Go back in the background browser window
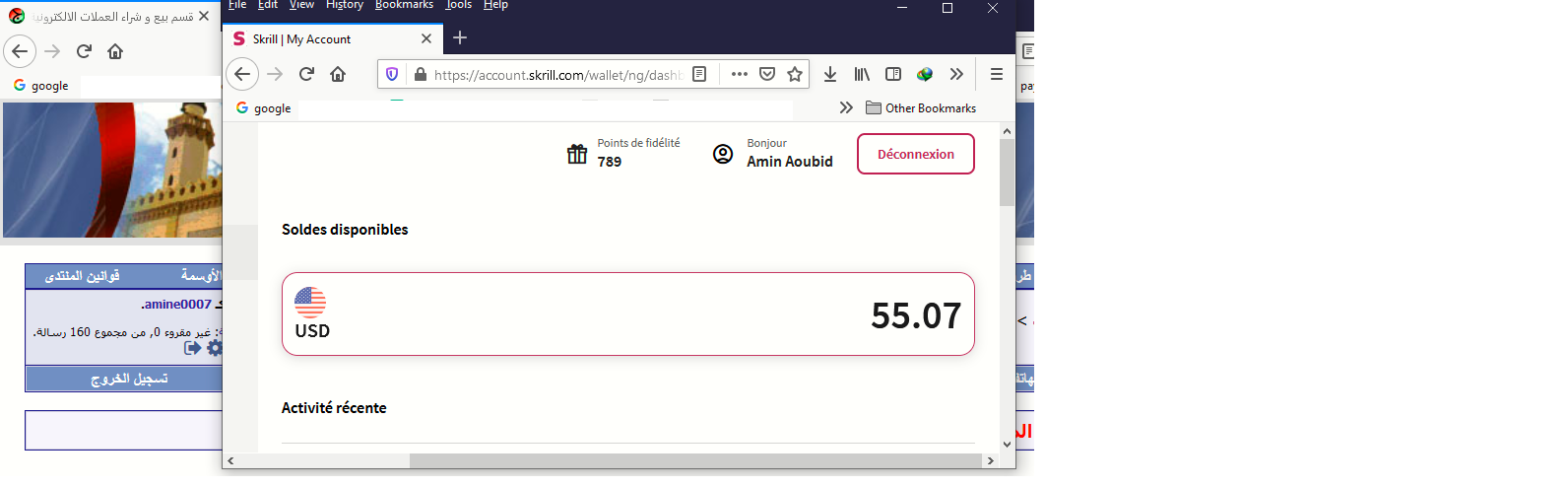1568x487 pixels. (20, 51)
